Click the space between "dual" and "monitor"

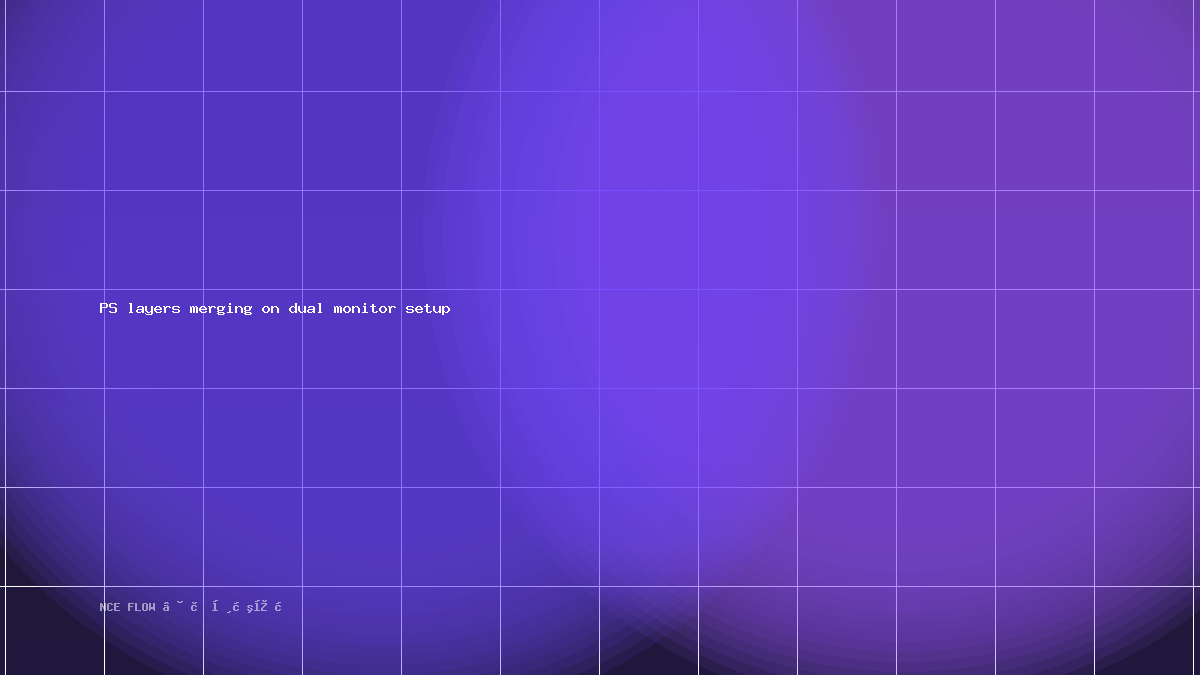tap(329, 308)
